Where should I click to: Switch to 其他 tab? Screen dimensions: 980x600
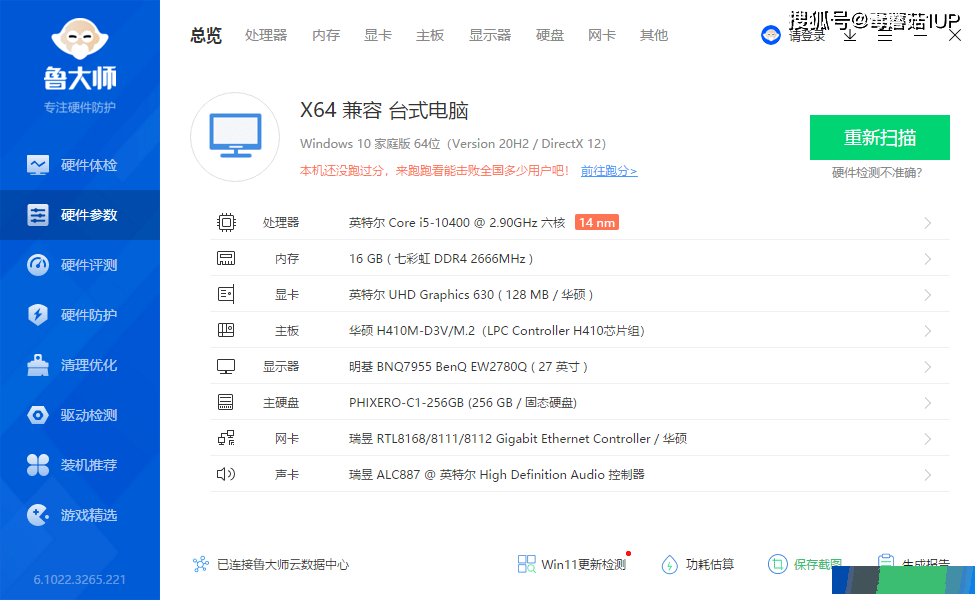point(654,36)
